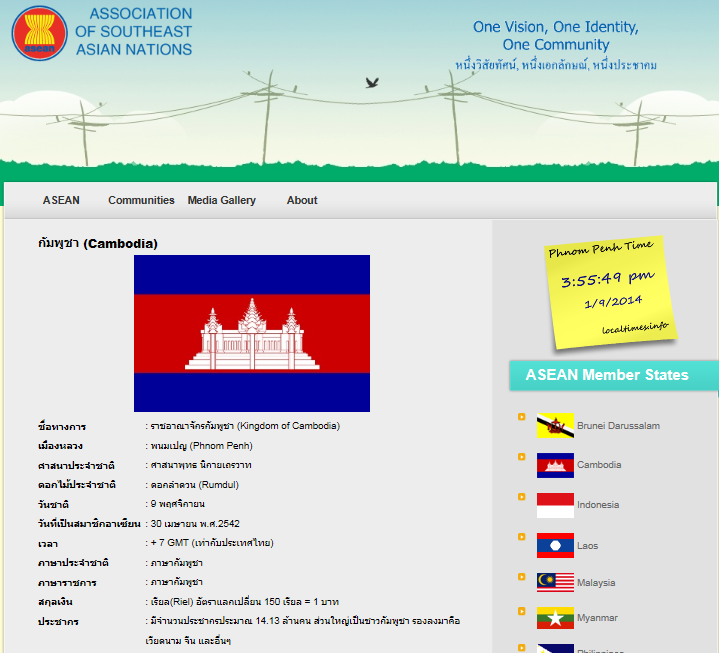Click the Cambodia flag in member list
719x653 pixels.
pos(555,465)
